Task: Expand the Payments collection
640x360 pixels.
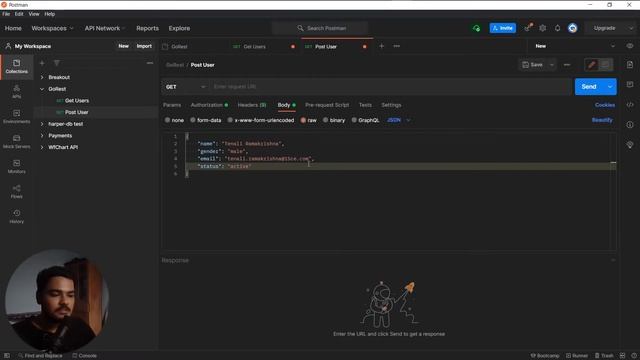Action: point(42,136)
